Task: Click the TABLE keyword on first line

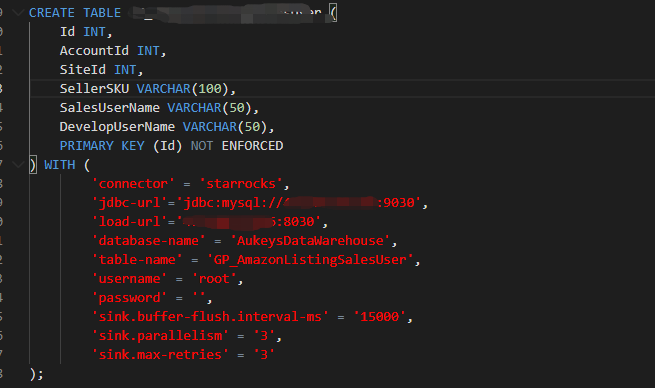Action: 102,13
